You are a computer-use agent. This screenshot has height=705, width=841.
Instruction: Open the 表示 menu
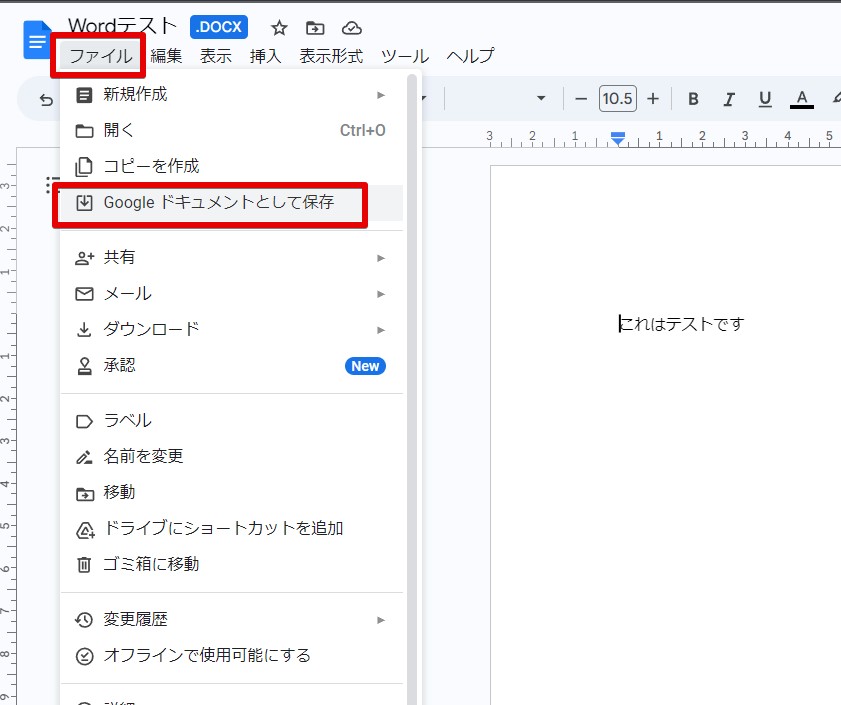(x=216, y=56)
